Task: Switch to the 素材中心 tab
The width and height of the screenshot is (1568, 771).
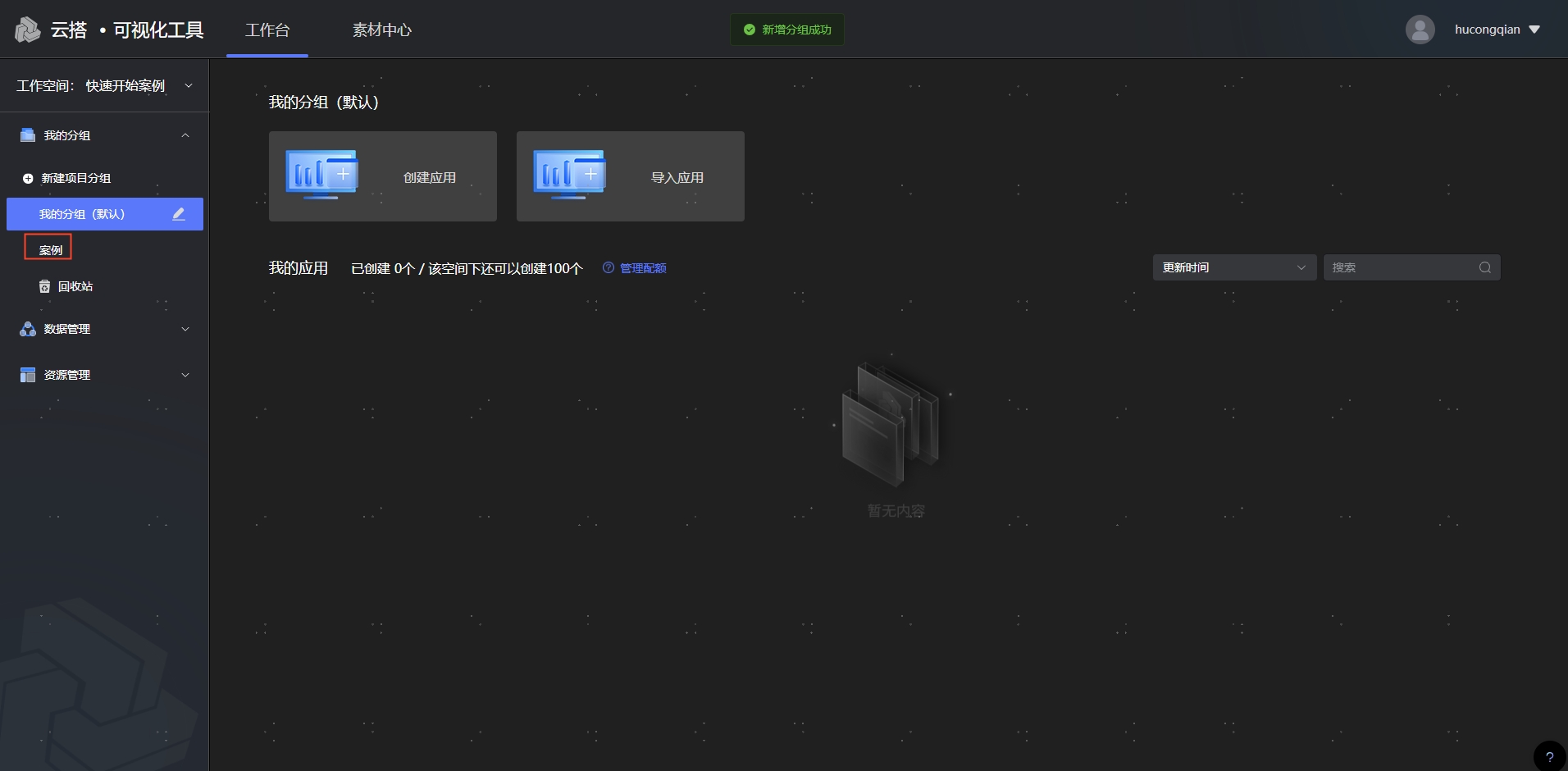Action: pos(382,30)
